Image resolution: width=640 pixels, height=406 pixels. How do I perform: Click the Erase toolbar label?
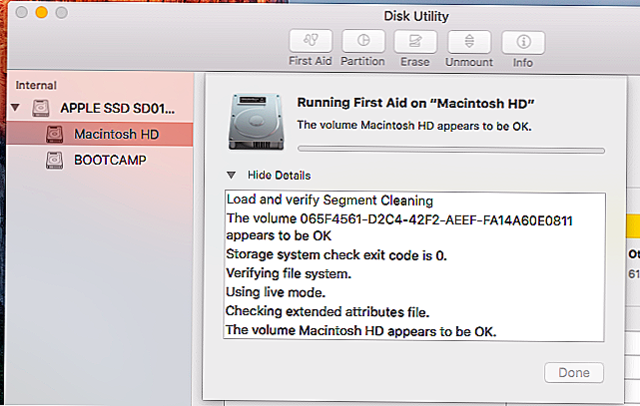coord(415,62)
